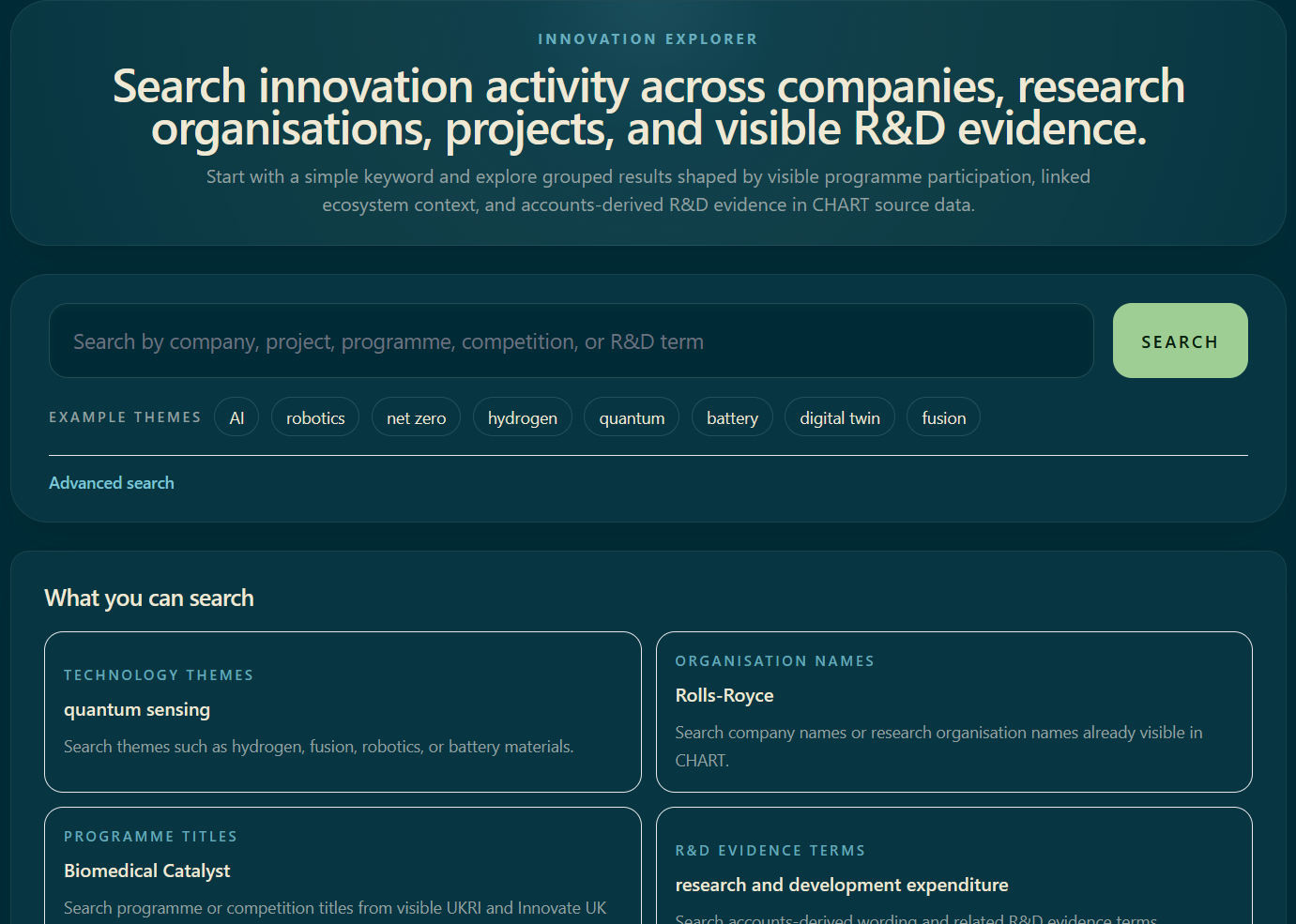Image resolution: width=1296 pixels, height=924 pixels.
Task: Click the 'INNOVATION EXPLORER' label
Action: pos(648,39)
